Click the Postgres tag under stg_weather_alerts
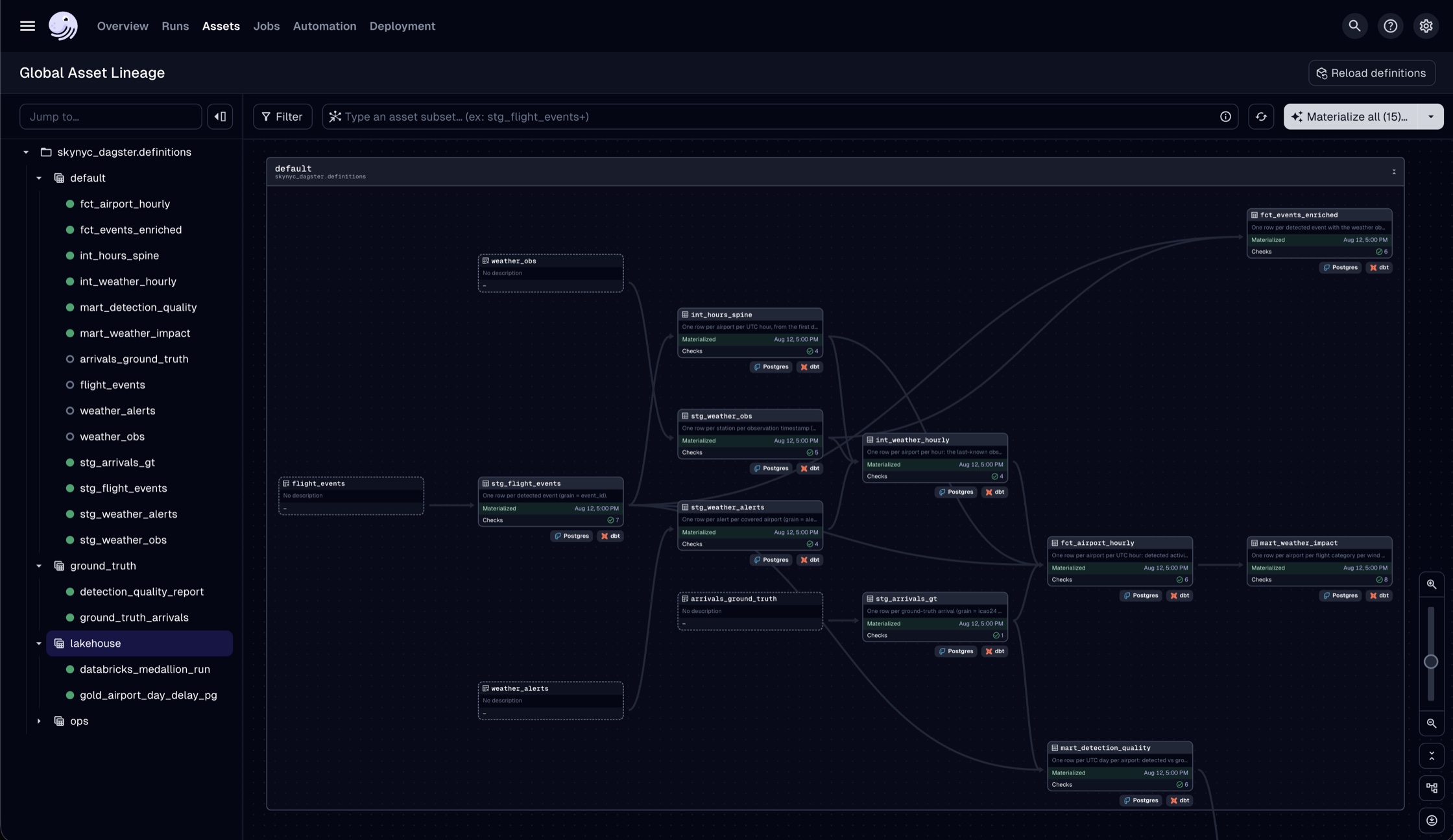Viewport: 1453px width, 840px height. click(x=771, y=560)
